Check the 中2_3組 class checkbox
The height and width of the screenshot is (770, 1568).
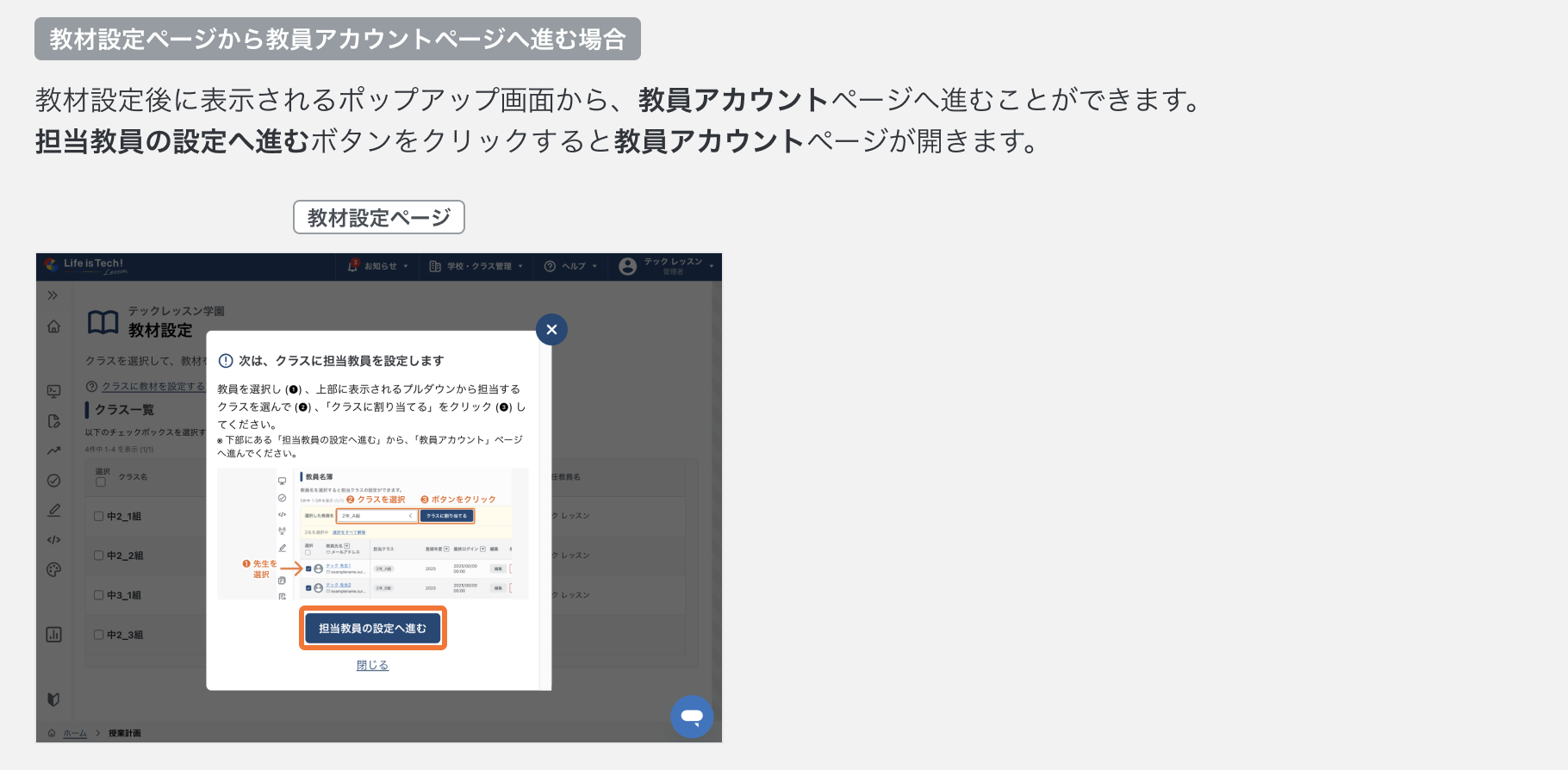click(x=98, y=635)
